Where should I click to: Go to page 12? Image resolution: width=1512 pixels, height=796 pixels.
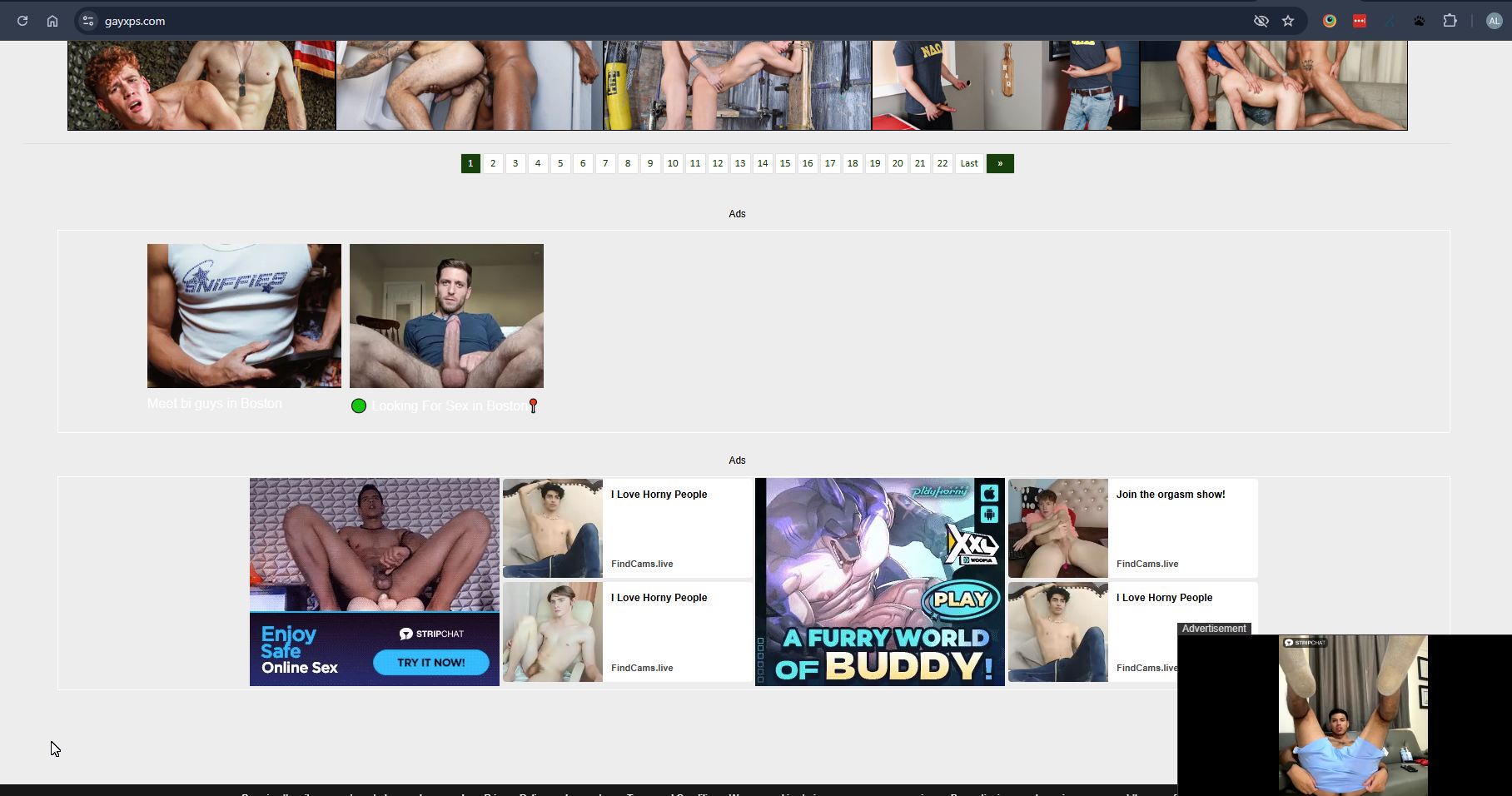point(718,163)
